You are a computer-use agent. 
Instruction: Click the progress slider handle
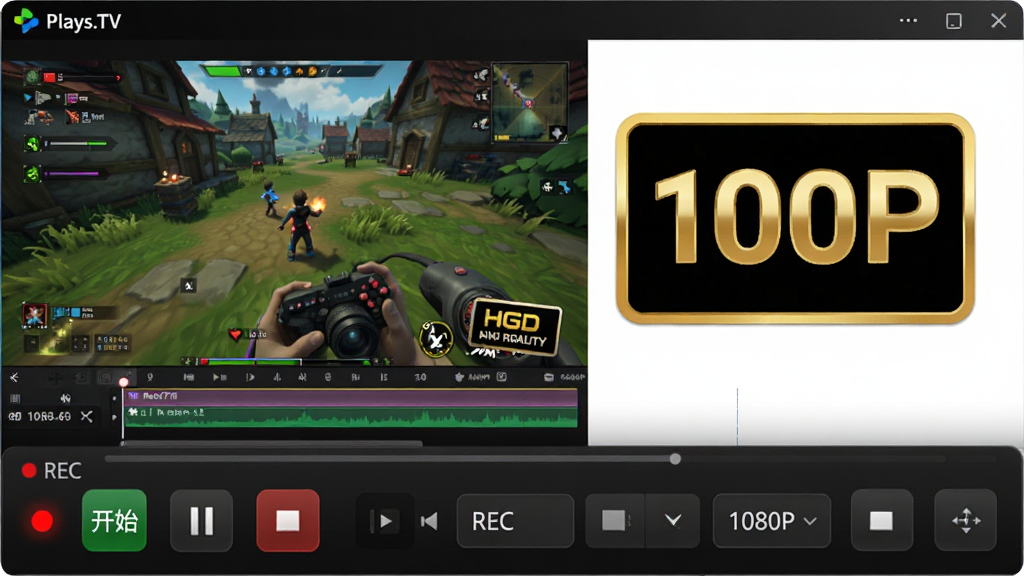click(675, 459)
